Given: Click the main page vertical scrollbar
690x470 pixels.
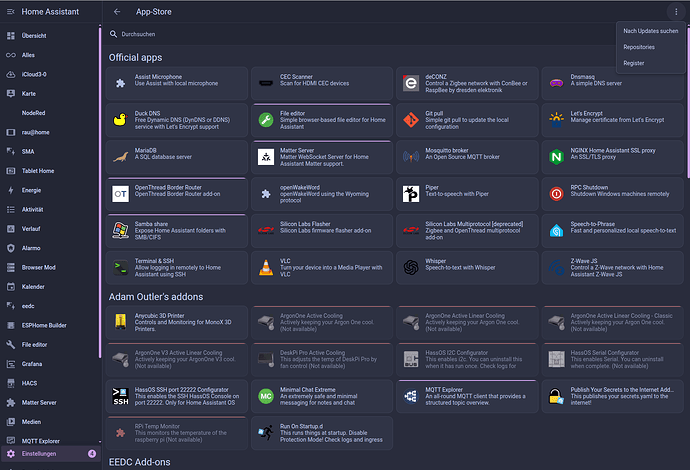Looking at the screenshot, I should (688, 102).
